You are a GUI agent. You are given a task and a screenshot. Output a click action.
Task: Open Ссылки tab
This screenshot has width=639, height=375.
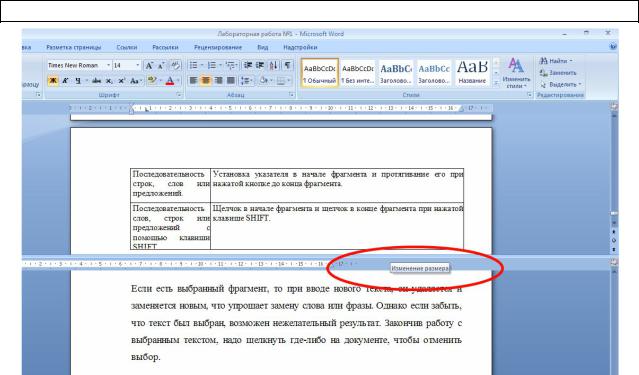pos(127,47)
